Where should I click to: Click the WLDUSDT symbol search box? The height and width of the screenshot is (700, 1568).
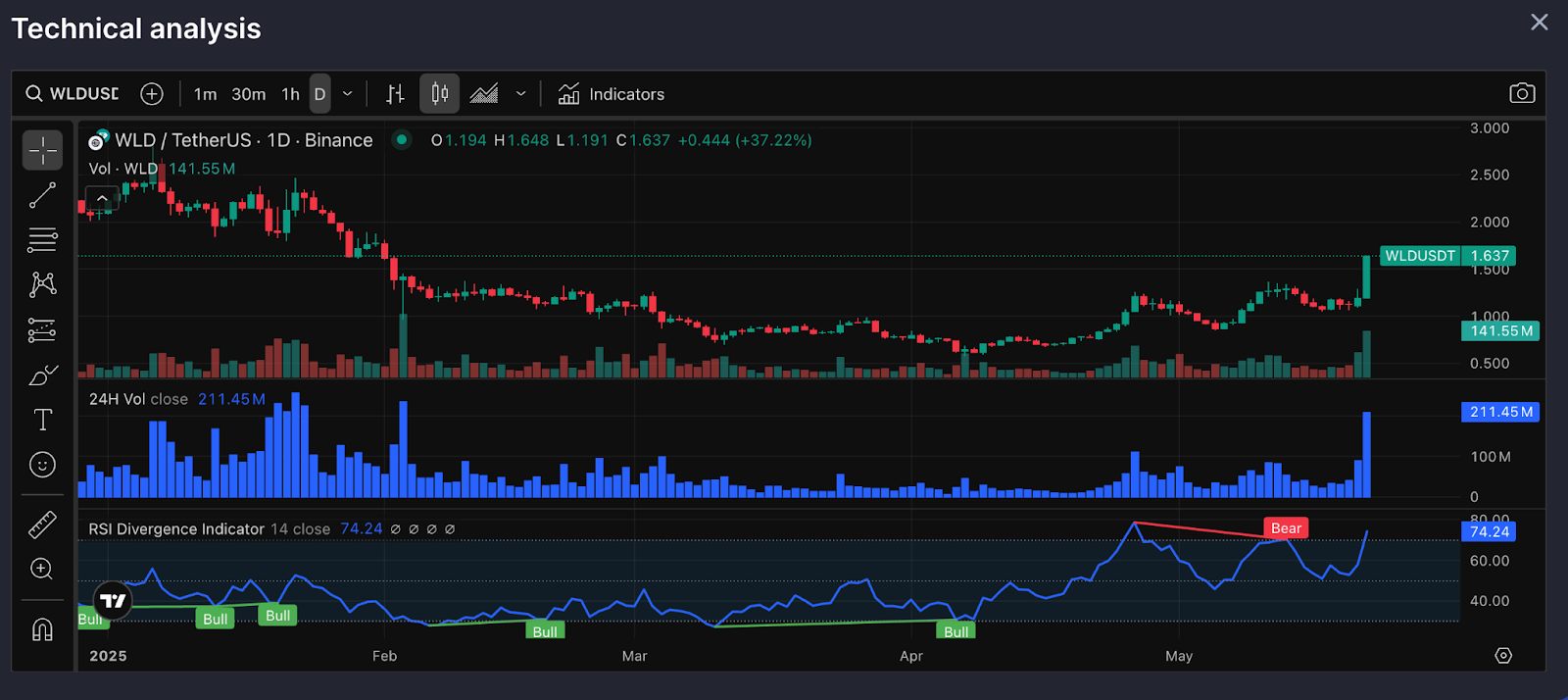point(73,94)
